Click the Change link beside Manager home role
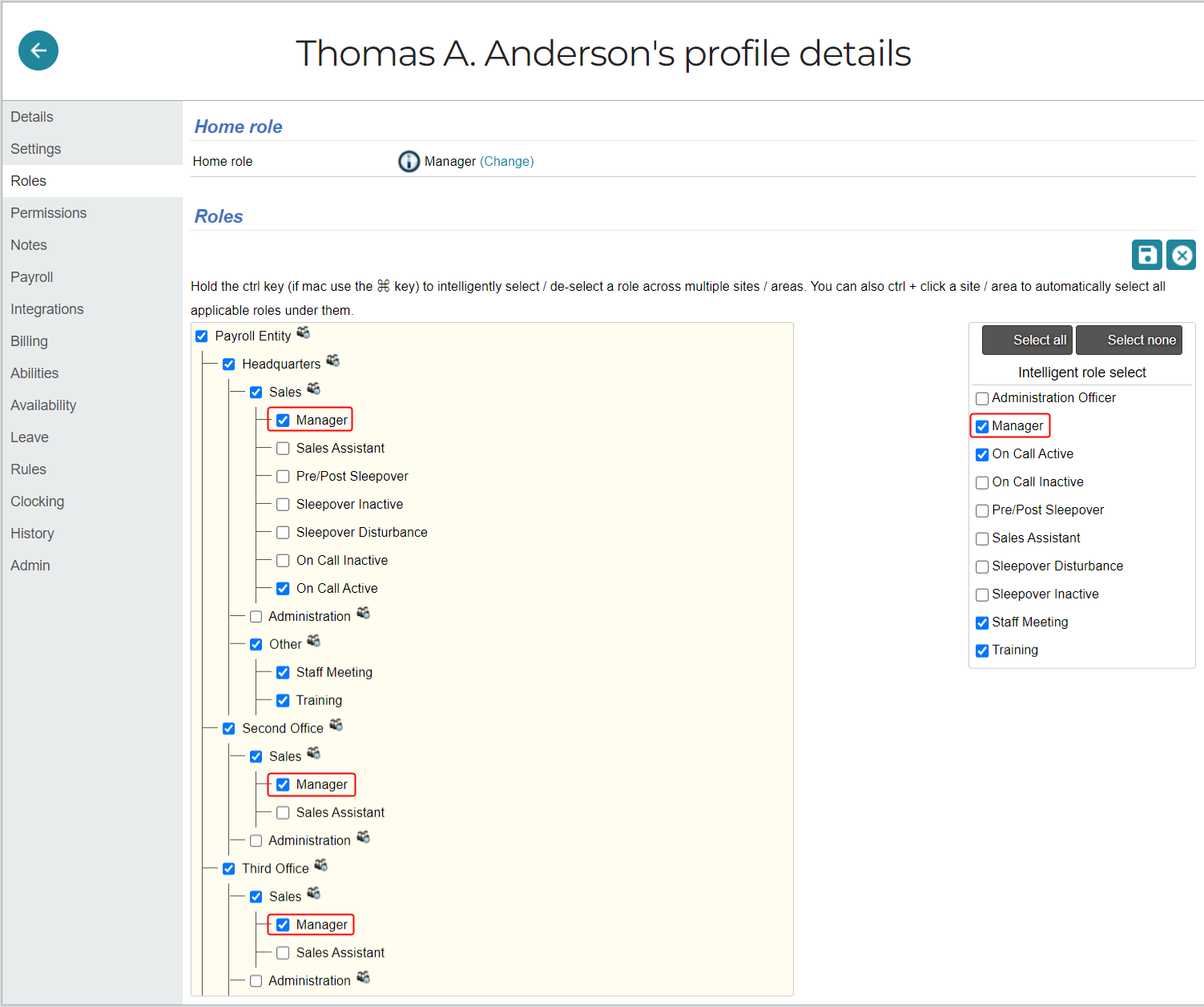 [507, 161]
